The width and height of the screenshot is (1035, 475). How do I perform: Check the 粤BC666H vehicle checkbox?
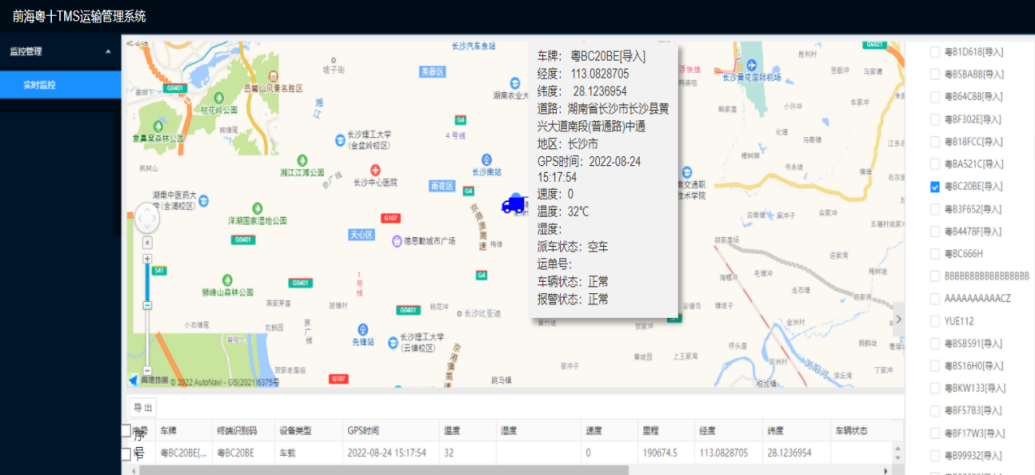935,254
